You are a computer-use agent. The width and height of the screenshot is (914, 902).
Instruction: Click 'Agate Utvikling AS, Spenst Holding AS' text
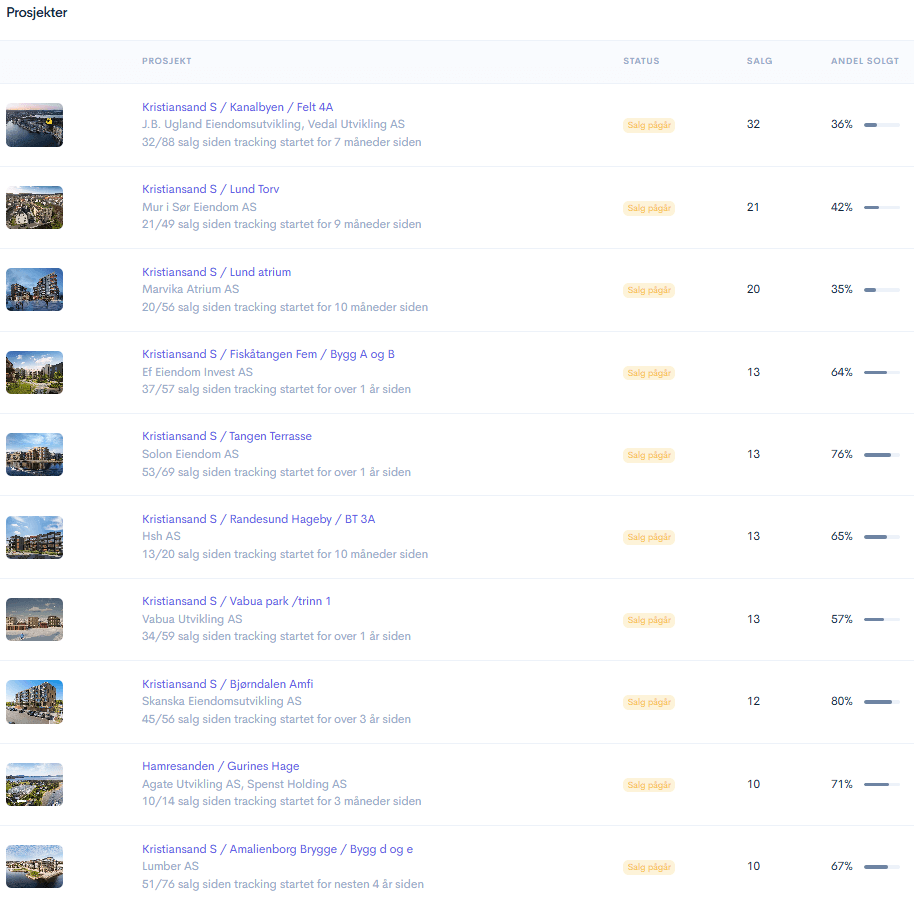pyautogui.click(x=244, y=784)
